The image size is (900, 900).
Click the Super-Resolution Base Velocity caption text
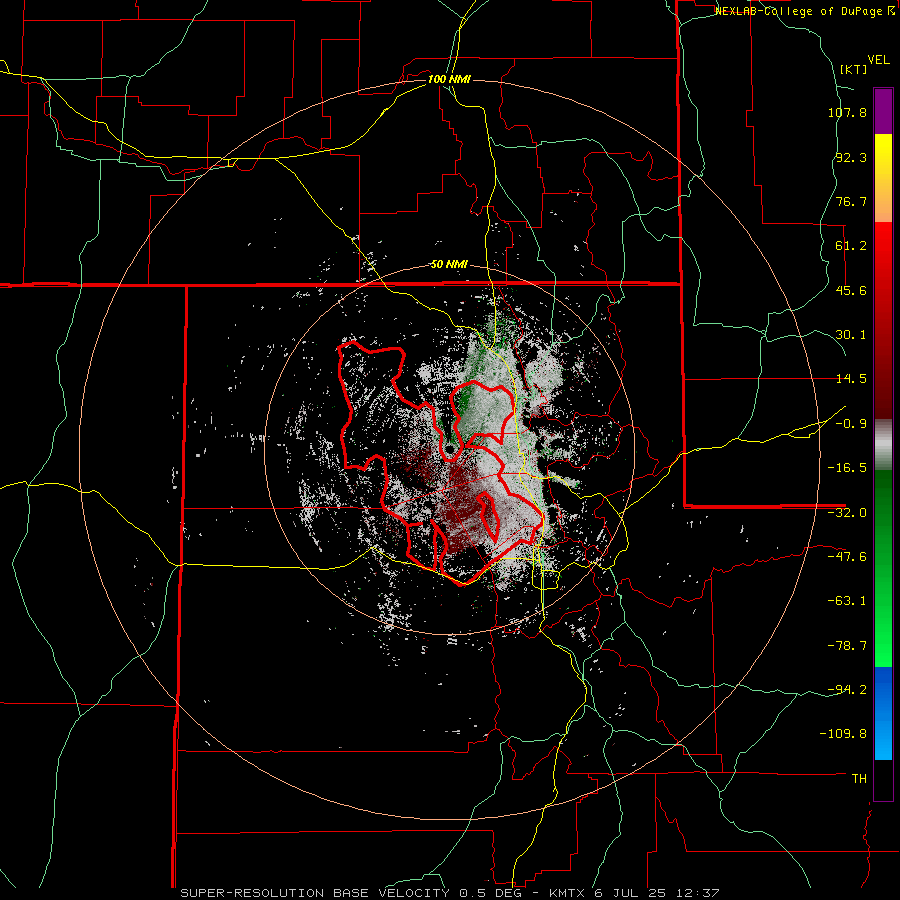pyautogui.click(x=449, y=893)
